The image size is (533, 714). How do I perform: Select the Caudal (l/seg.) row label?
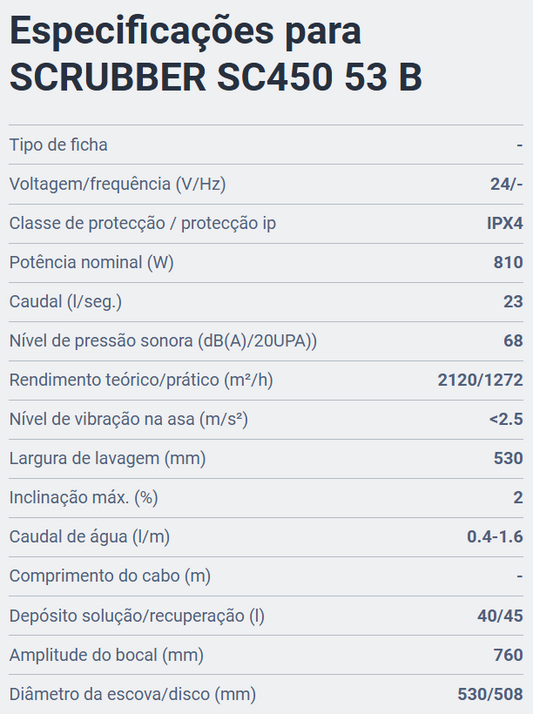pyautogui.click(x=66, y=301)
